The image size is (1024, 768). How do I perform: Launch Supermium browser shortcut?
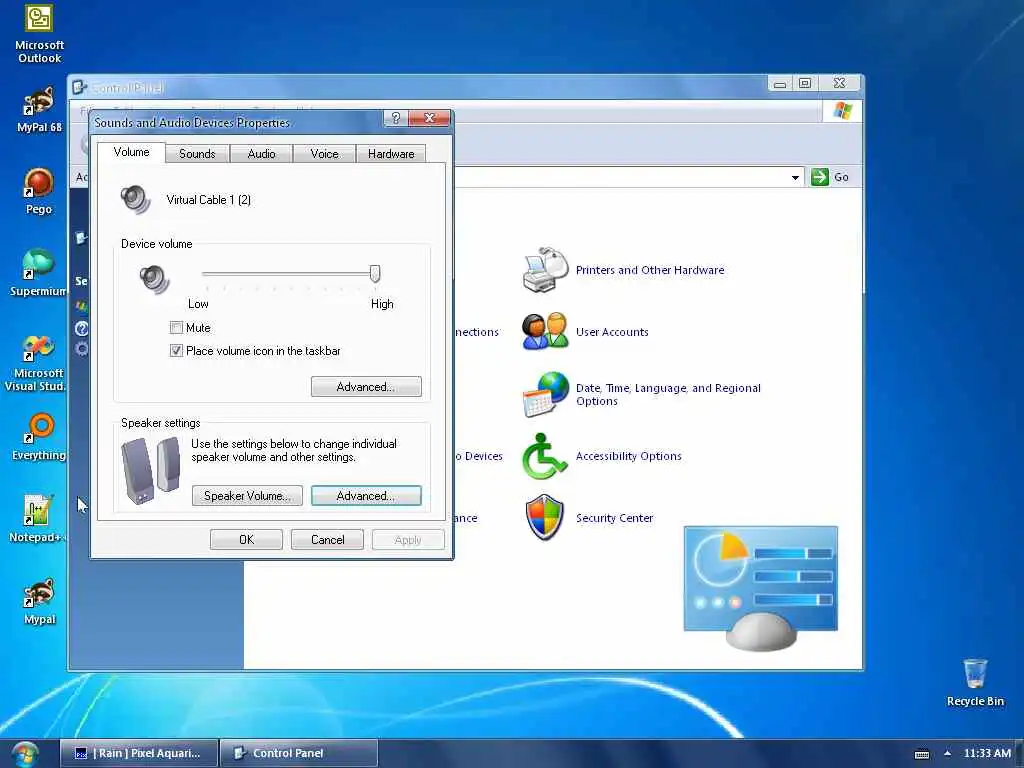(39, 273)
